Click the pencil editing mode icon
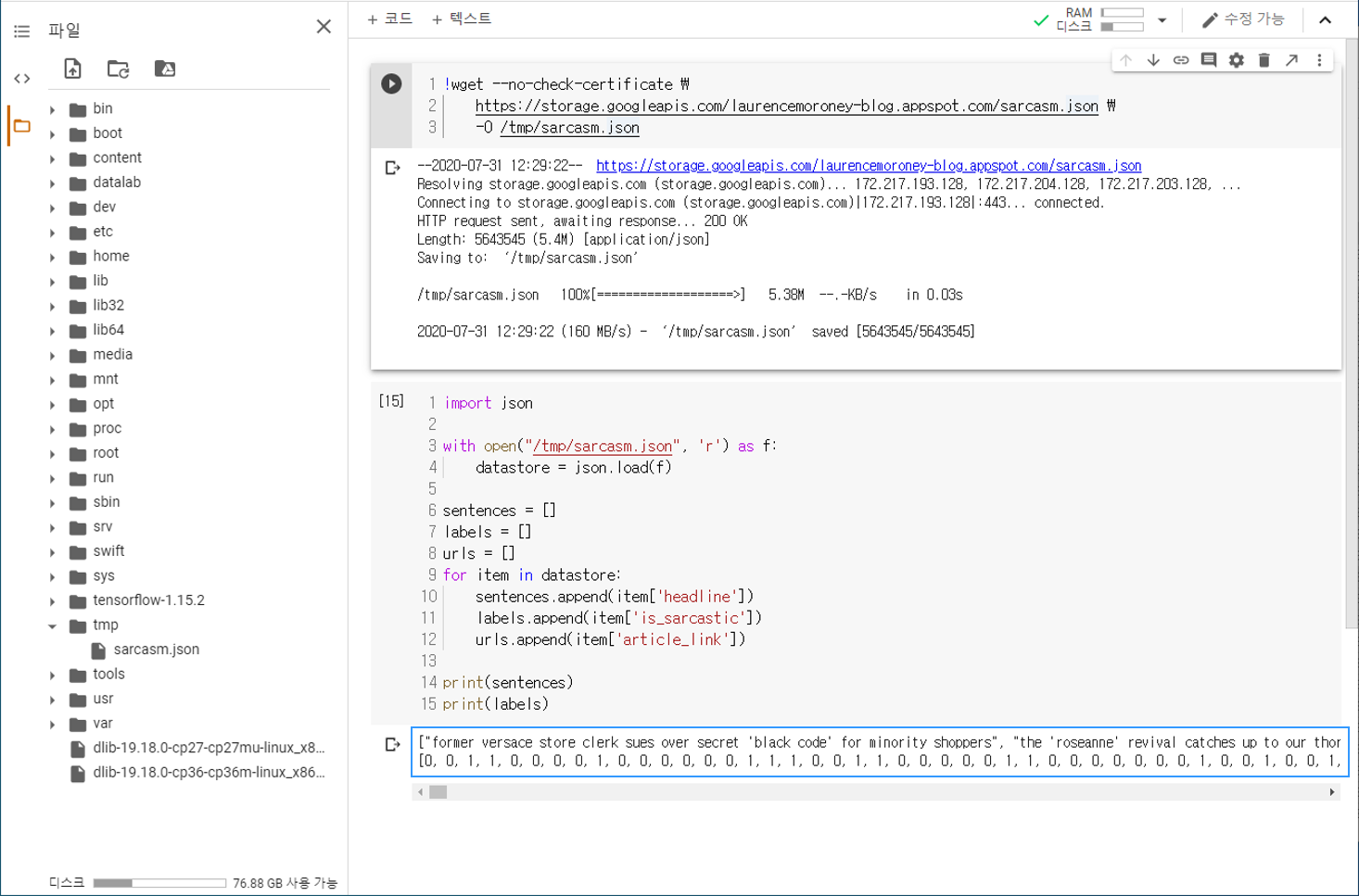 pos(1210,19)
